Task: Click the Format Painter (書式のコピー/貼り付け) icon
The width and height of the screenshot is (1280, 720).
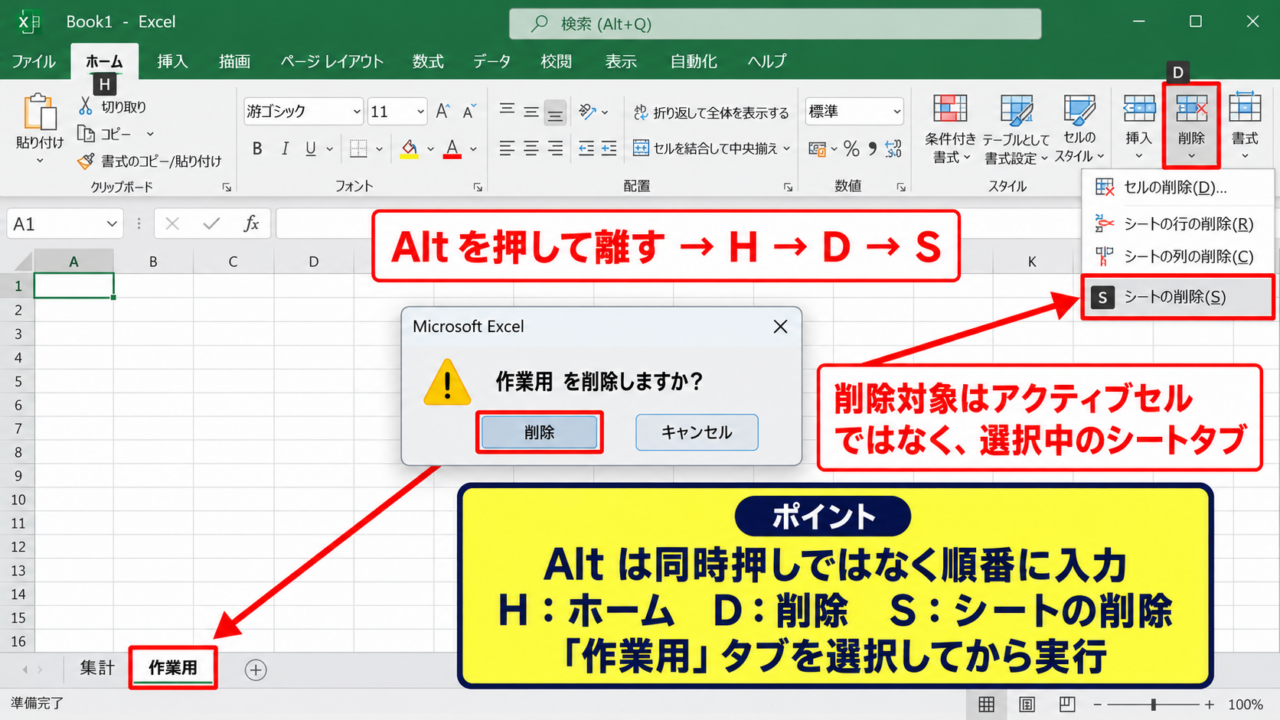Action: coord(86,160)
